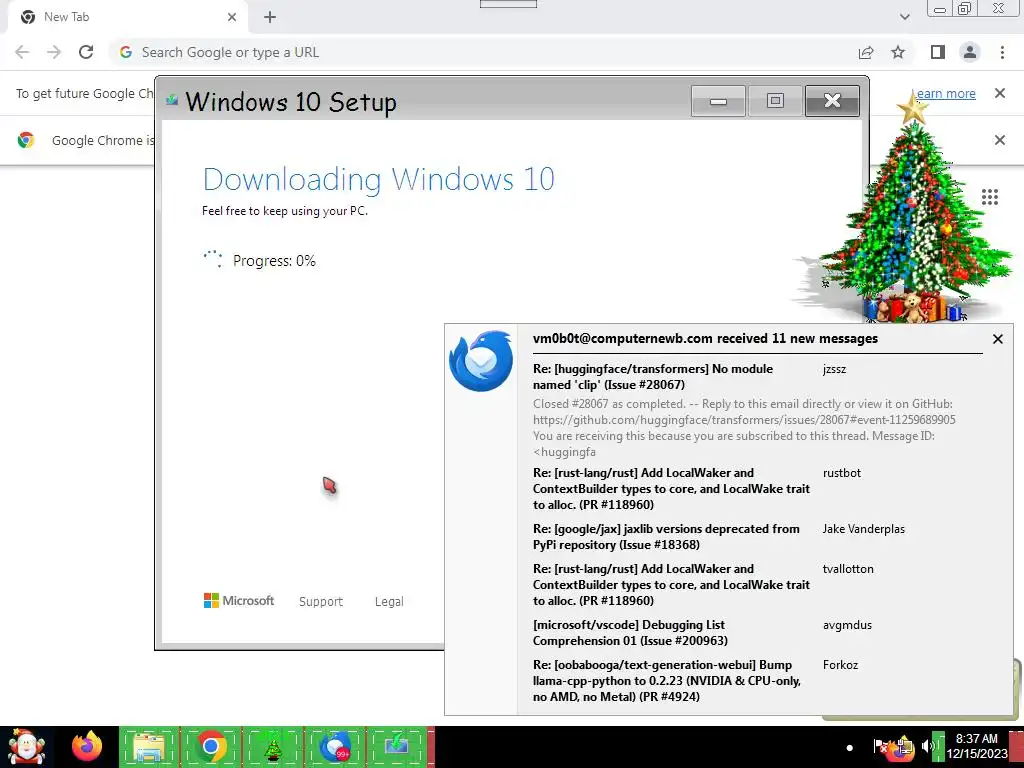Click sender name avgmdus

coord(847,625)
